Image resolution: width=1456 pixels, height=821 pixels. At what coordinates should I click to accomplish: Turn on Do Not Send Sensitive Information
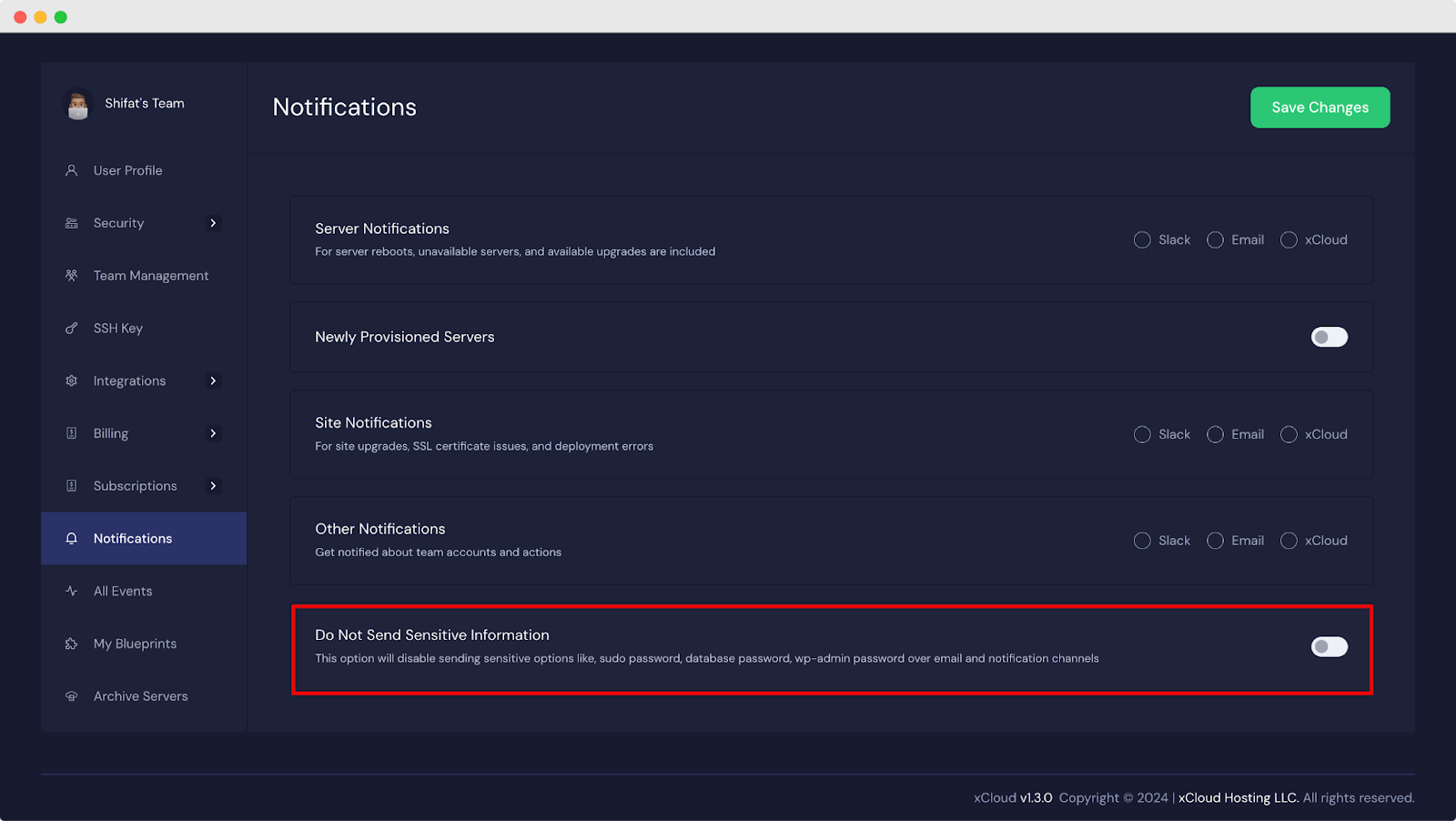point(1329,646)
